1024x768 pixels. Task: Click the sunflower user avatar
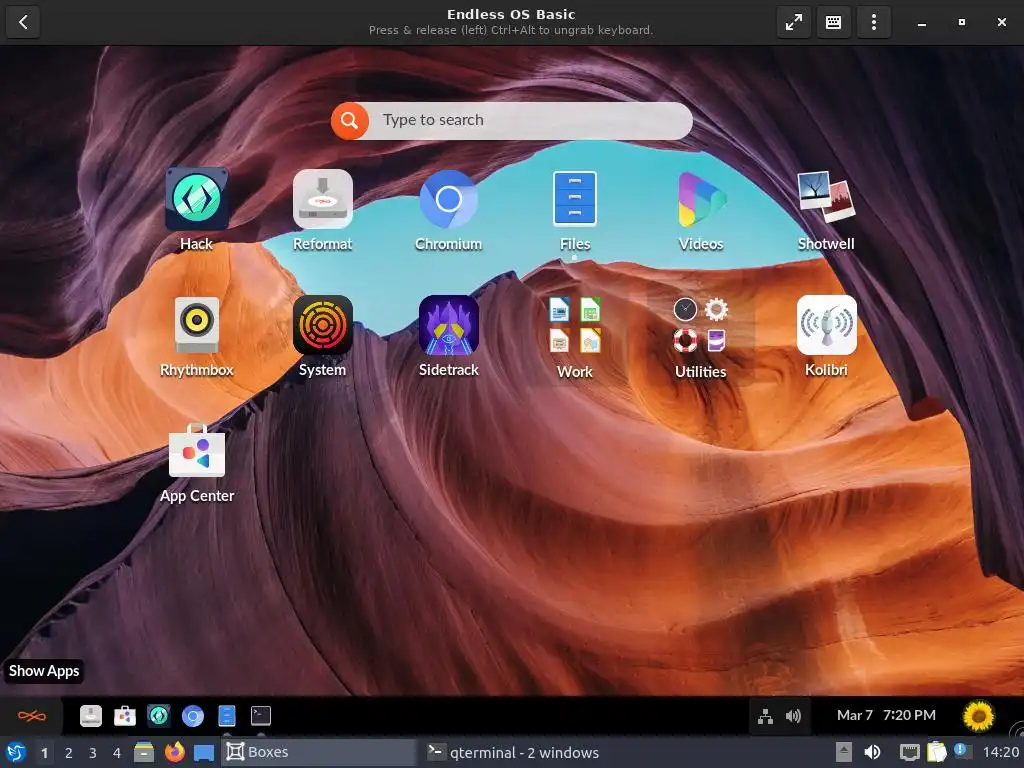click(978, 716)
